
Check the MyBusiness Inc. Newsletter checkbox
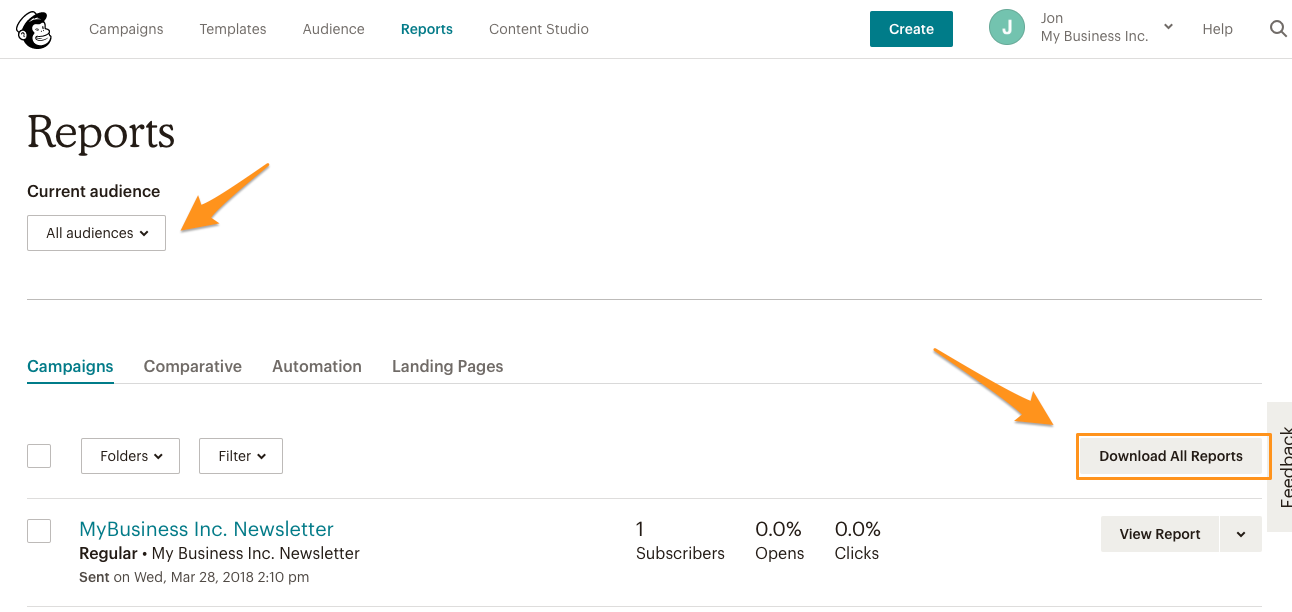tap(39, 531)
